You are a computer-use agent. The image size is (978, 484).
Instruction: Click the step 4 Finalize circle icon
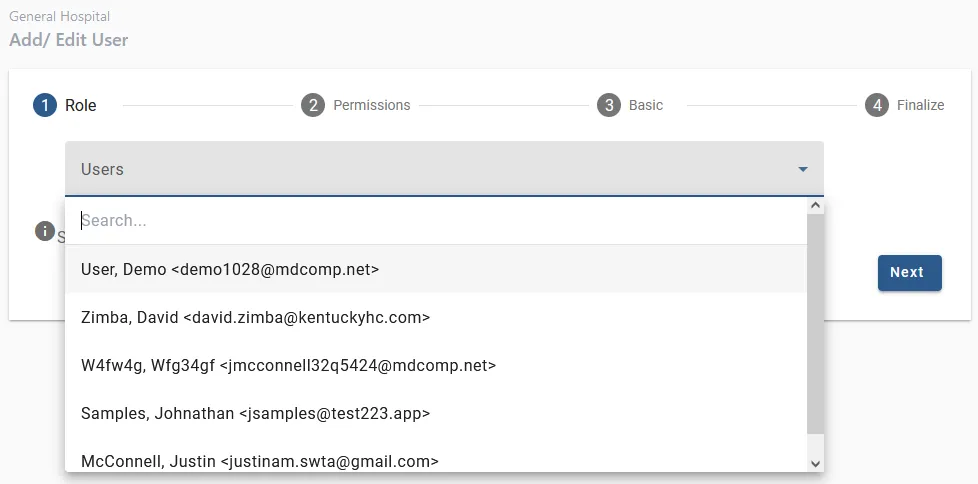[x=877, y=105]
